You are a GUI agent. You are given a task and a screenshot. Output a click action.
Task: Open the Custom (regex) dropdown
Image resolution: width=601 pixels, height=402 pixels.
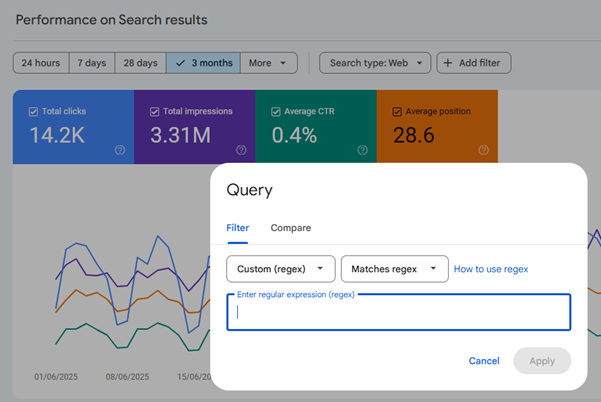[281, 269]
